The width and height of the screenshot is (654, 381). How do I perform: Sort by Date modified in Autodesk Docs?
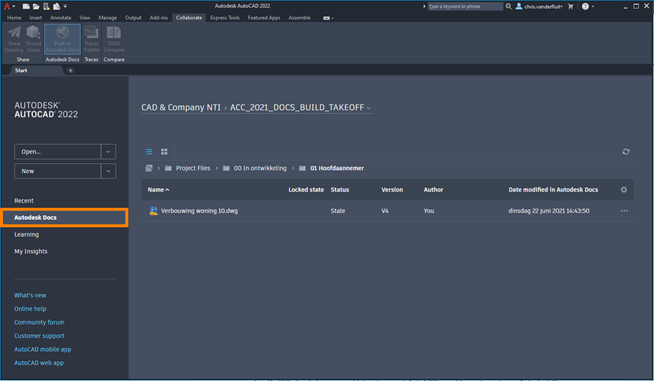[553, 189]
